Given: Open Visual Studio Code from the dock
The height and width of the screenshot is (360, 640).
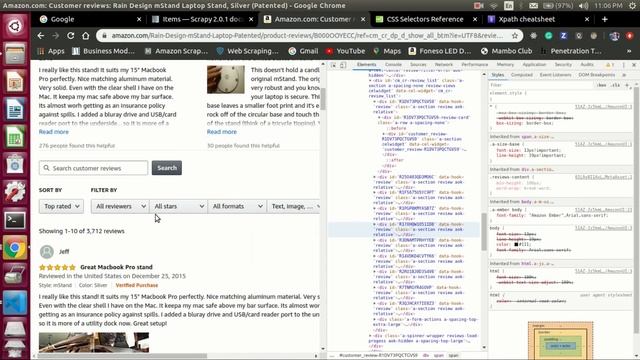Looking at the screenshot, I should 15,303.
